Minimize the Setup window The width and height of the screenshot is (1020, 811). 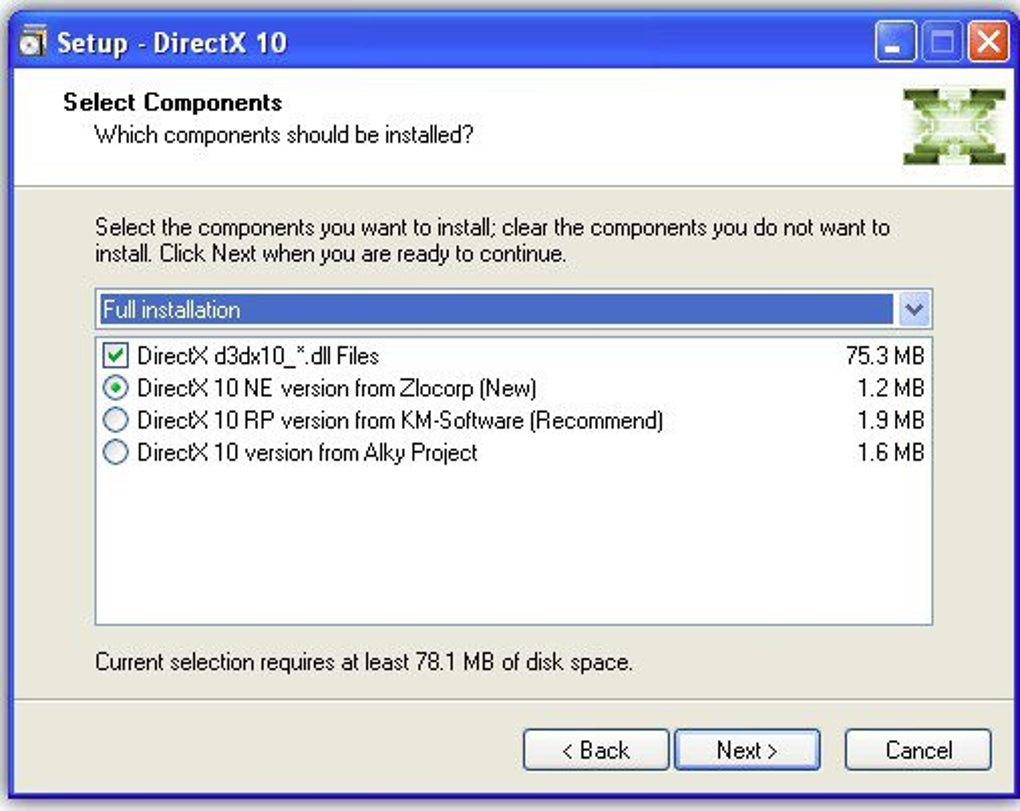pos(894,43)
